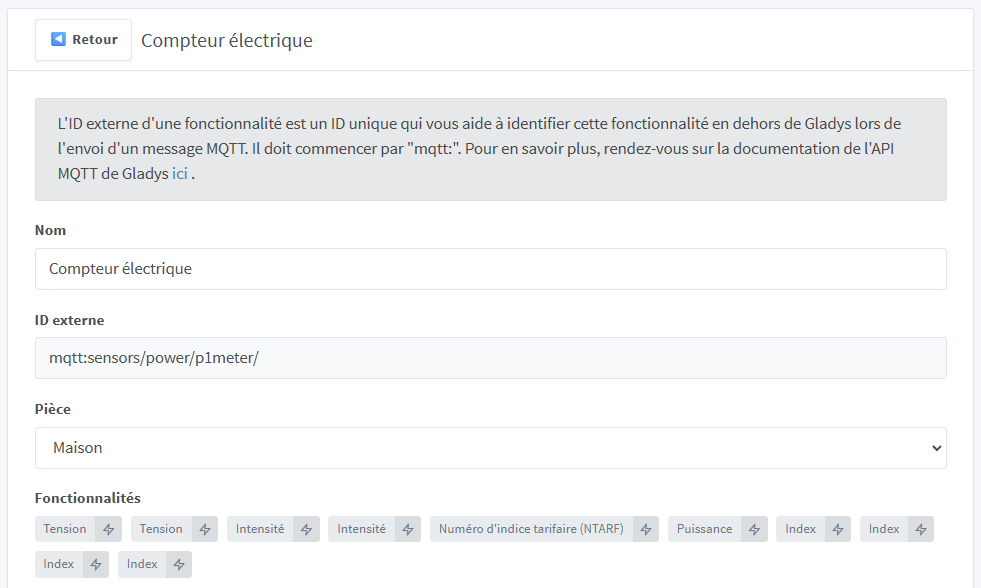981x588 pixels.
Task: Click lightning icon on third Index tag
Action: point(96,565)
